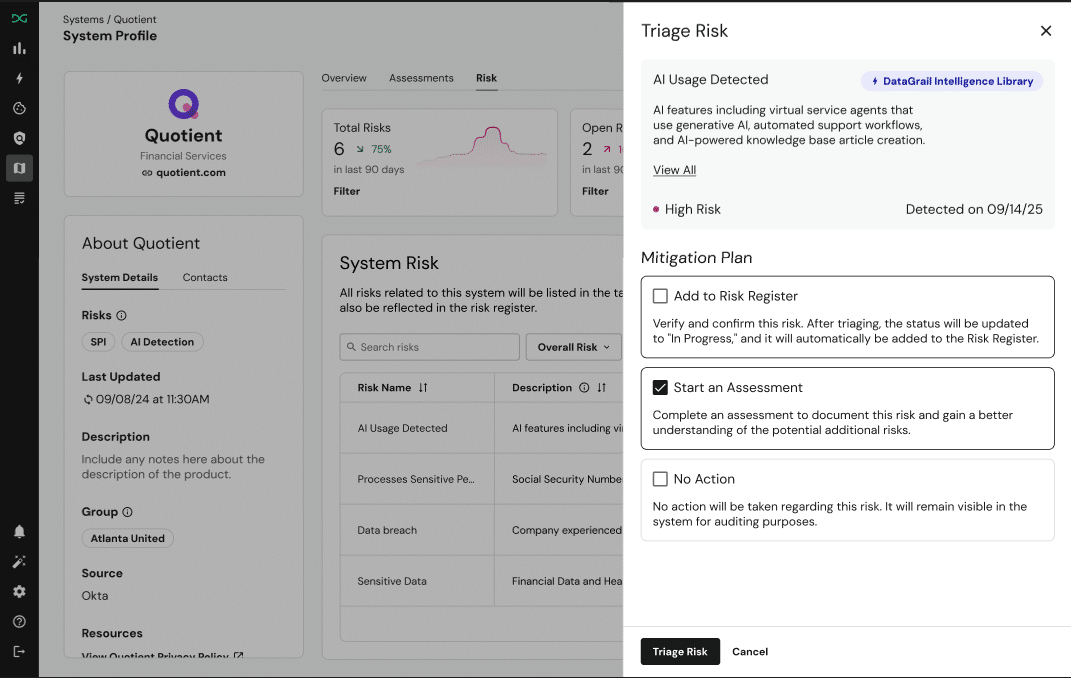Screen dimensions: 1071x678
Task: Uncheck the Start an Assessment checkbox
Action: pyautogui.click(x=660, y=387)
